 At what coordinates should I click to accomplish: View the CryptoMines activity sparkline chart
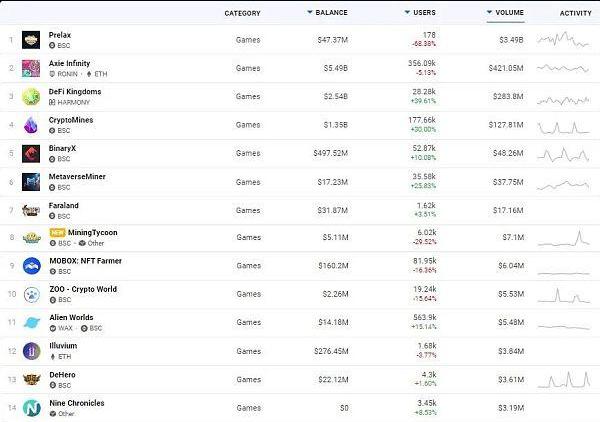click(563, 128)
